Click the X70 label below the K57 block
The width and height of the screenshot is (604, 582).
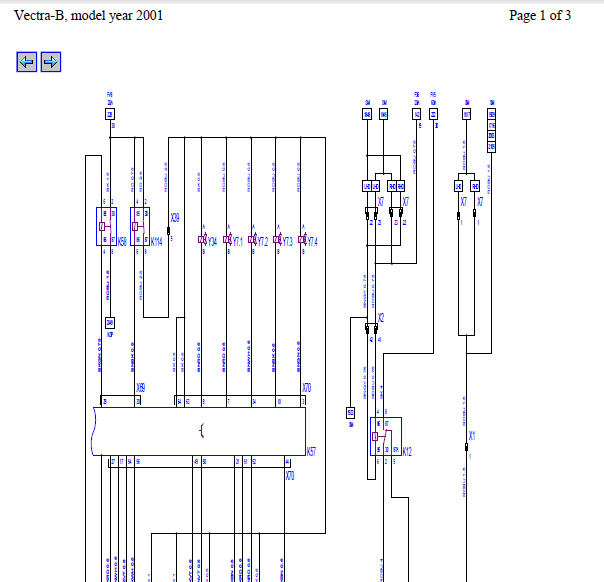coord(290,476)
